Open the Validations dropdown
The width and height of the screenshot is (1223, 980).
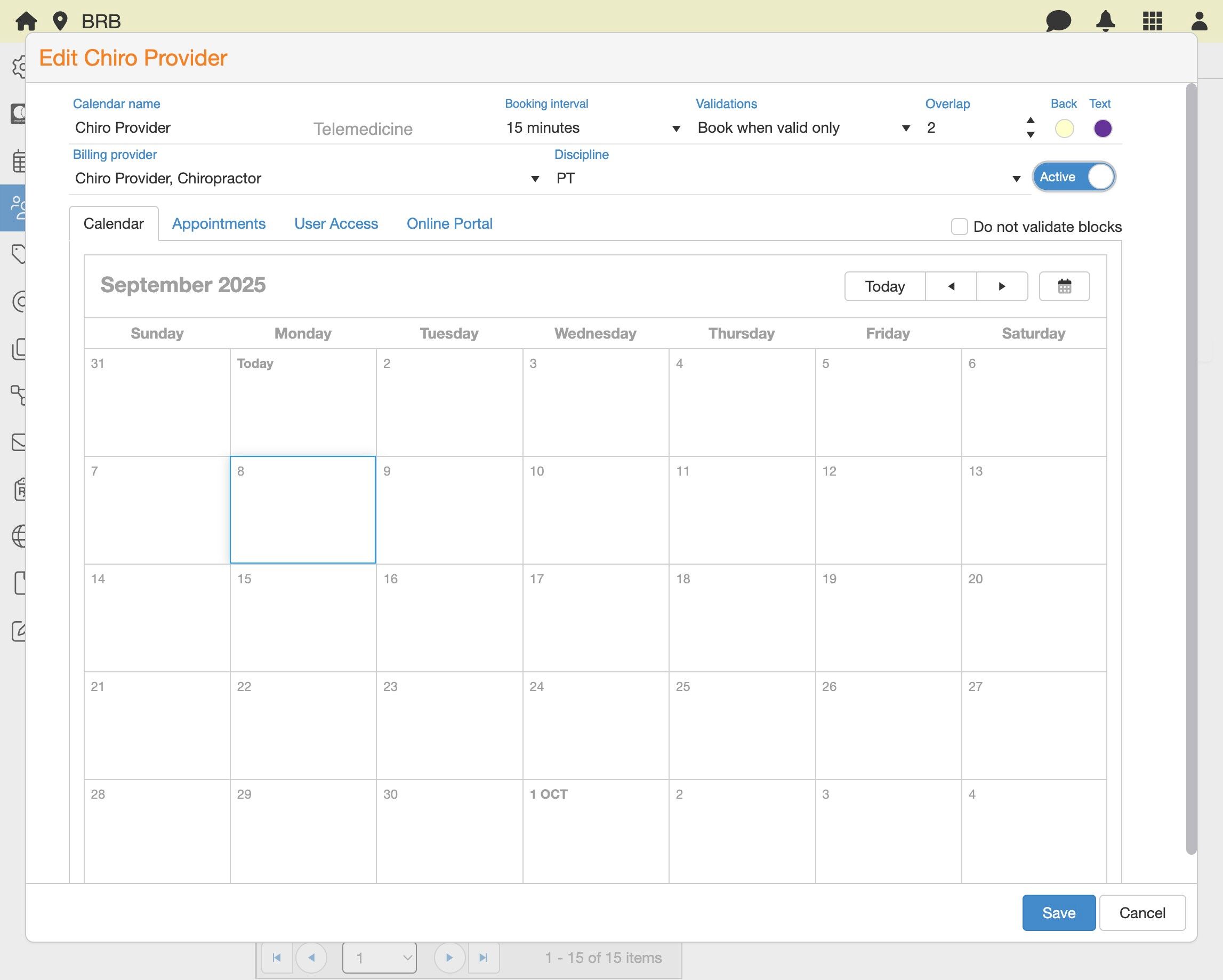905,128
